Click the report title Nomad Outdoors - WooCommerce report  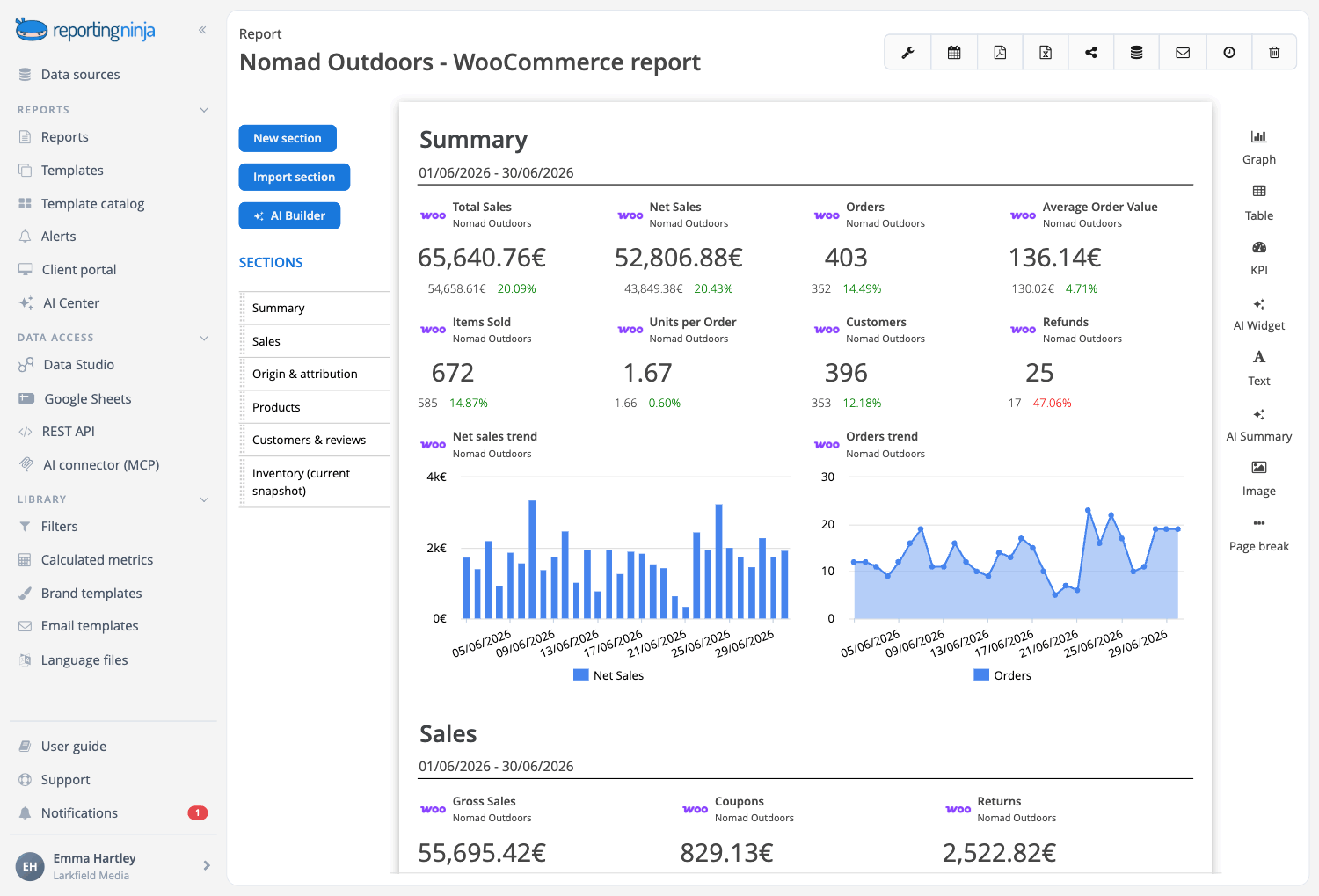[x=470, y=62]
